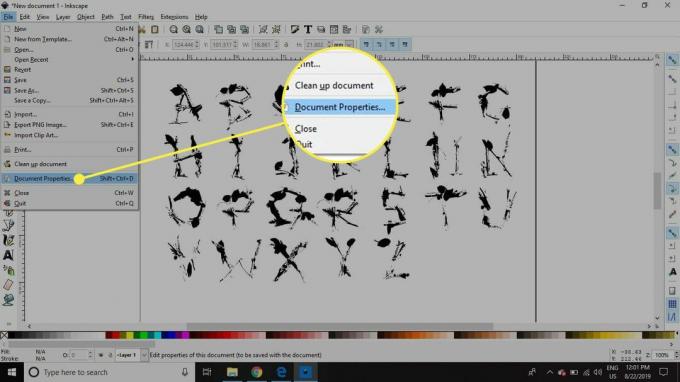Open the XML editor toolbar icon
This screenshot has width=680, height=382.
coord(334,29)
